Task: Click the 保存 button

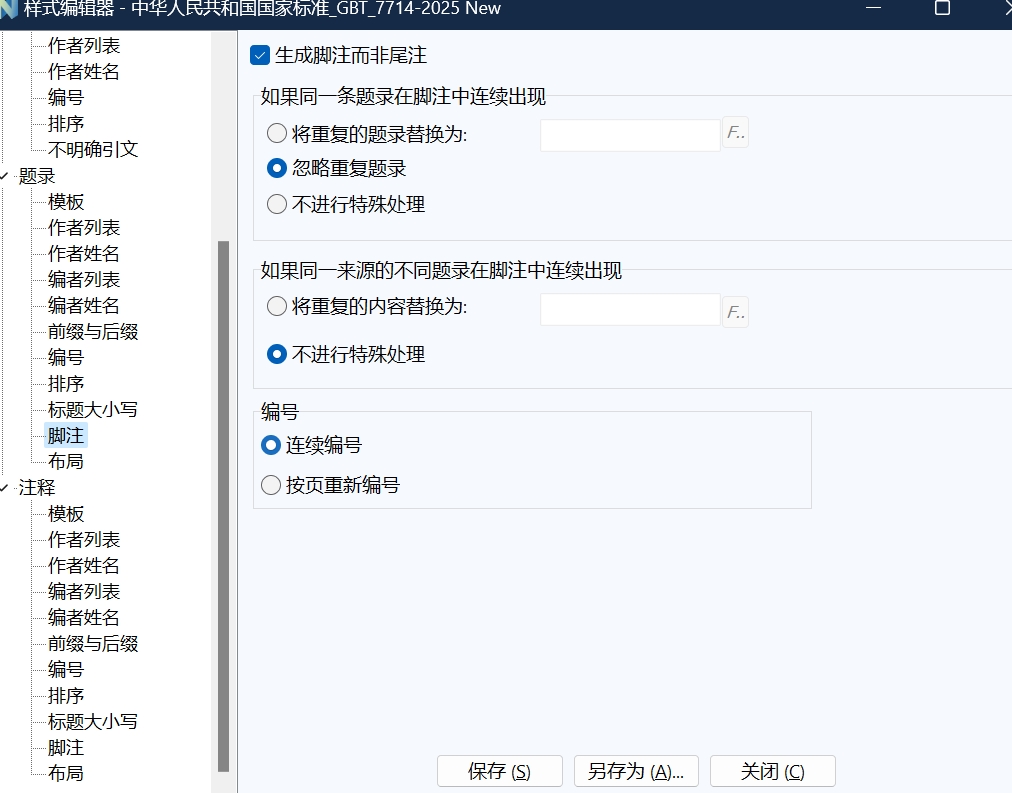Action: click(x=499, y=771)
